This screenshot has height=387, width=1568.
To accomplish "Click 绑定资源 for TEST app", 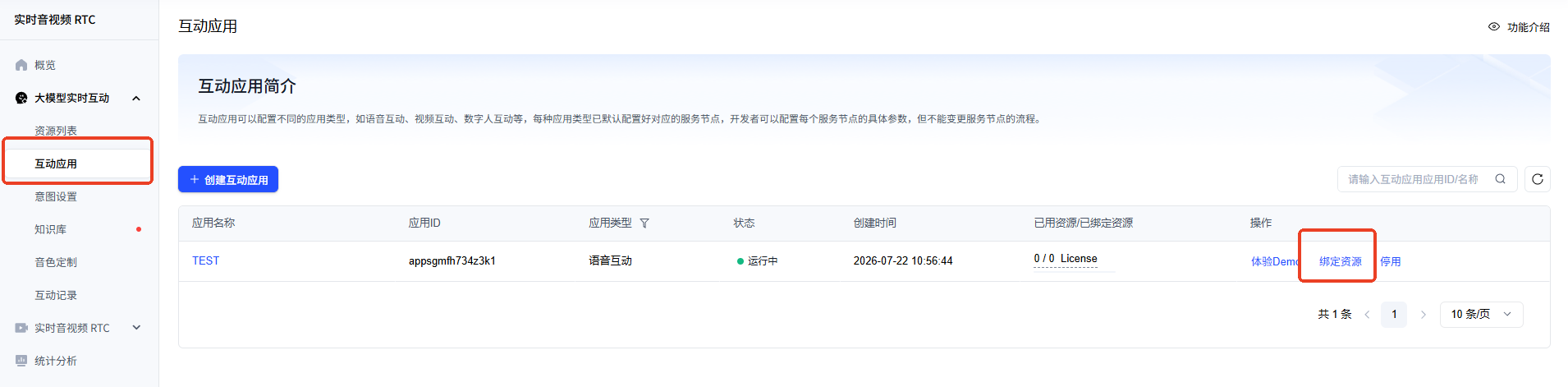I will tap(1341, 261).
